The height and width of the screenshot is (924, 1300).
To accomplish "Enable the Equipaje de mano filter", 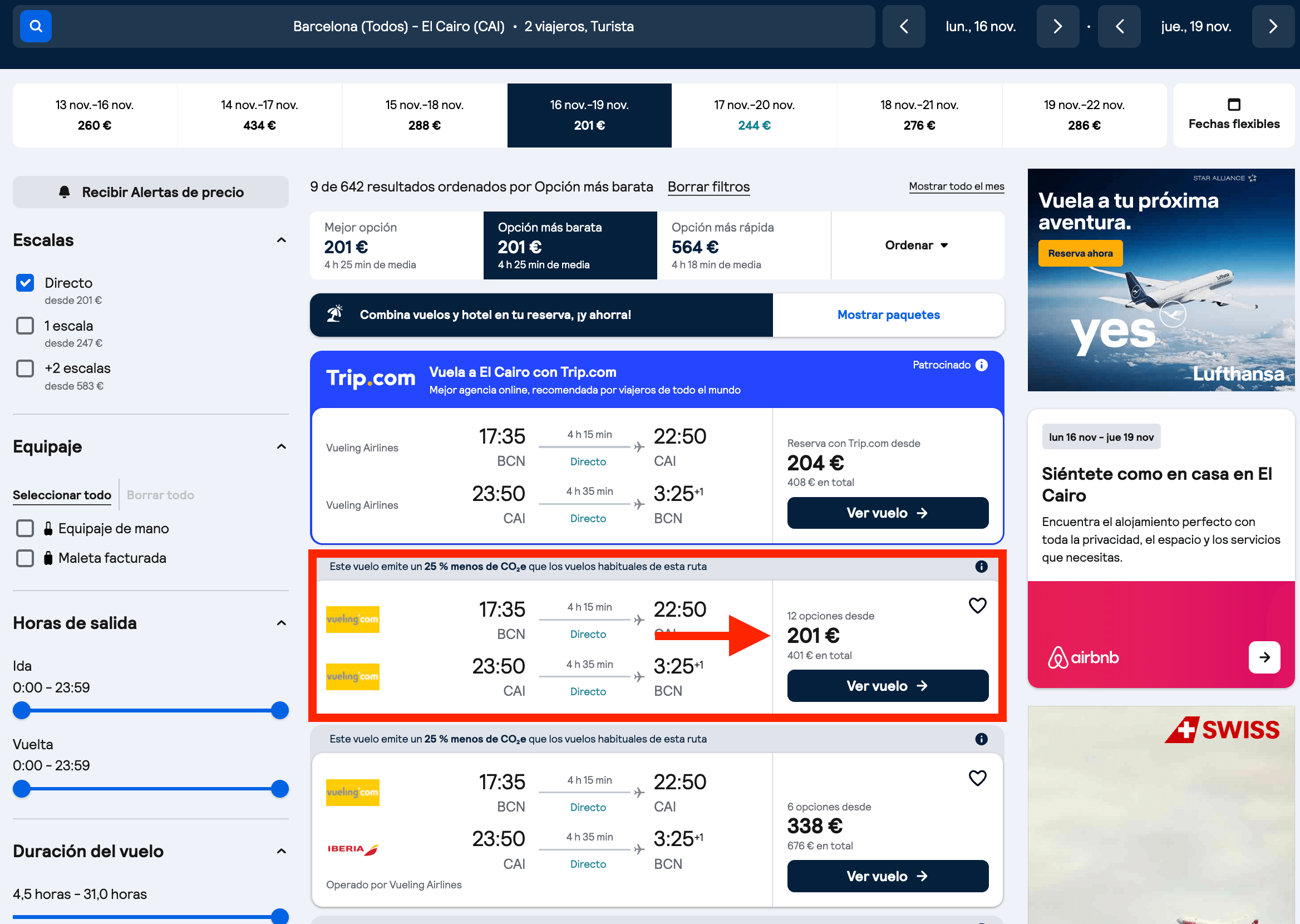I will click(x=25, y=528).
